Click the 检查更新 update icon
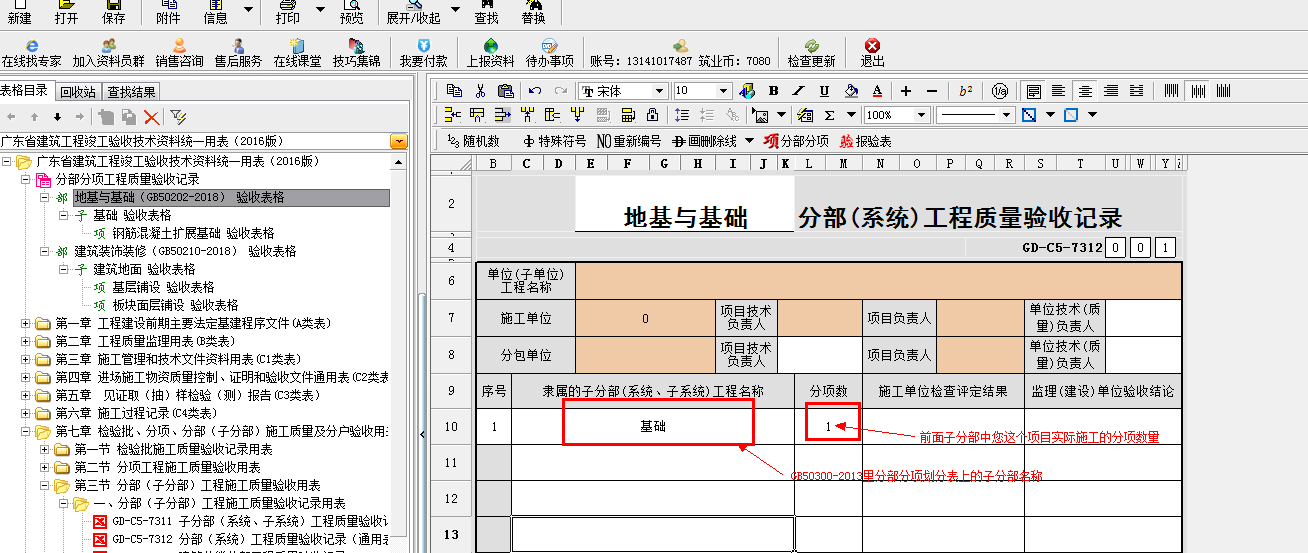1308x553 pixels. (x=811, y=52)
